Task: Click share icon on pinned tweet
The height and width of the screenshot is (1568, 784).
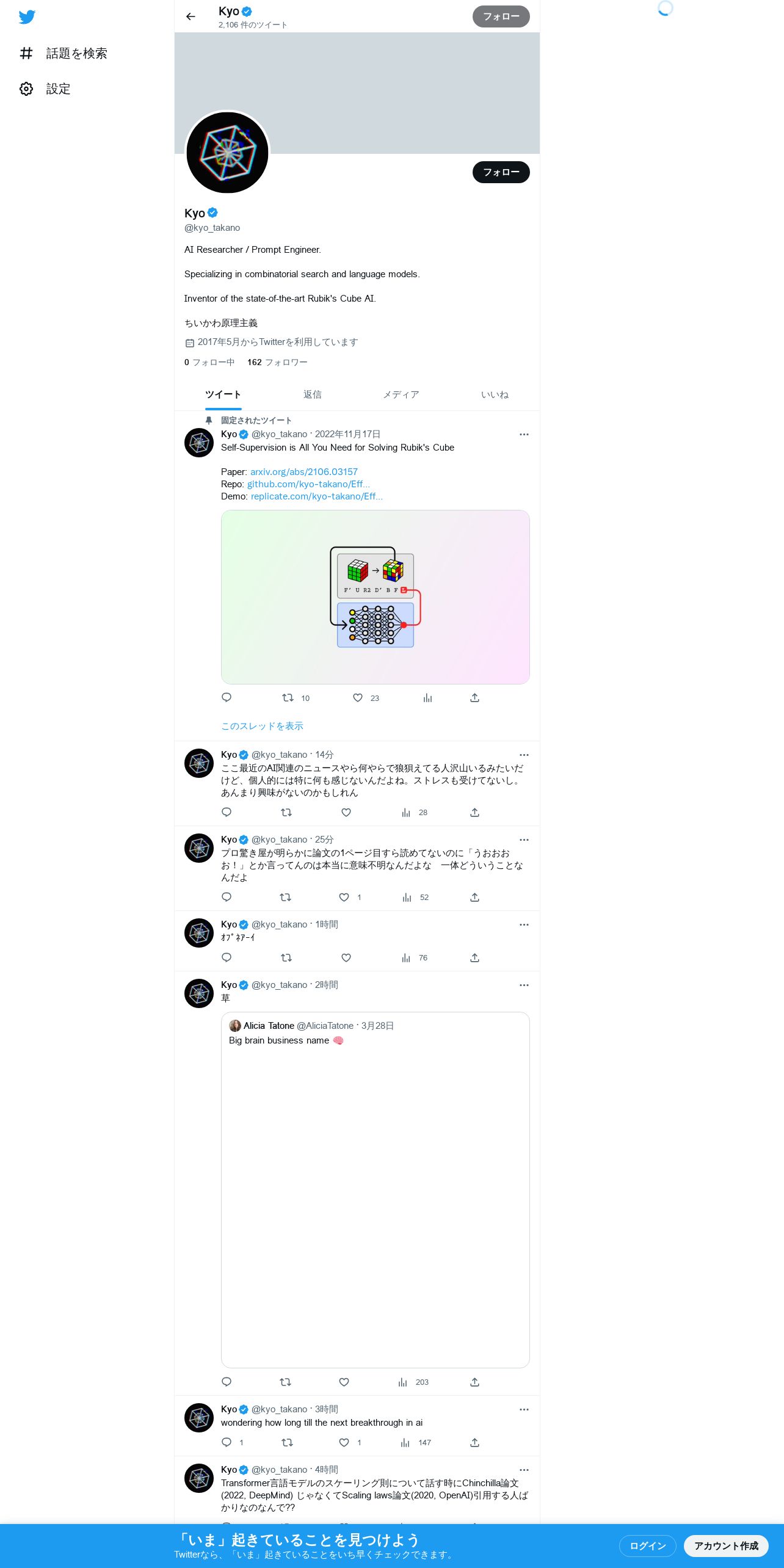Action: 474,698
